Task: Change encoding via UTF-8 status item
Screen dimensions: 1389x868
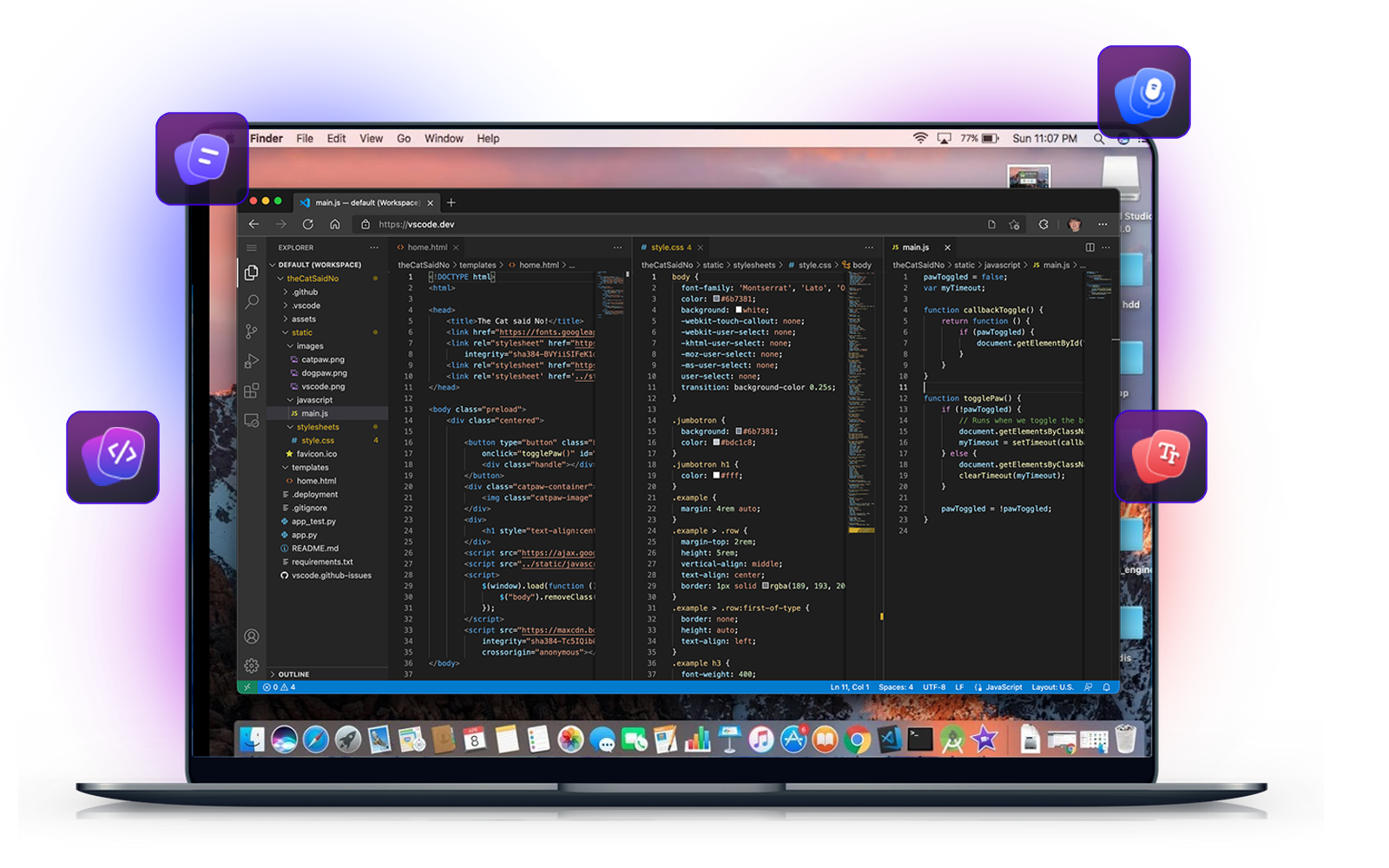Action: point(934,687)
